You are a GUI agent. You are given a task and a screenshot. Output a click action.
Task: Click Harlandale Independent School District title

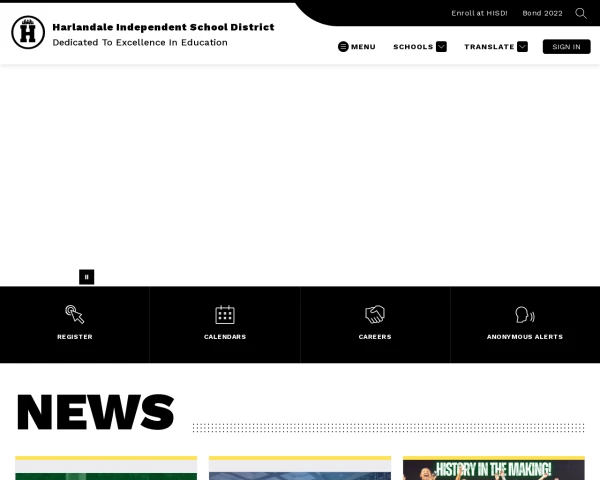163,27
